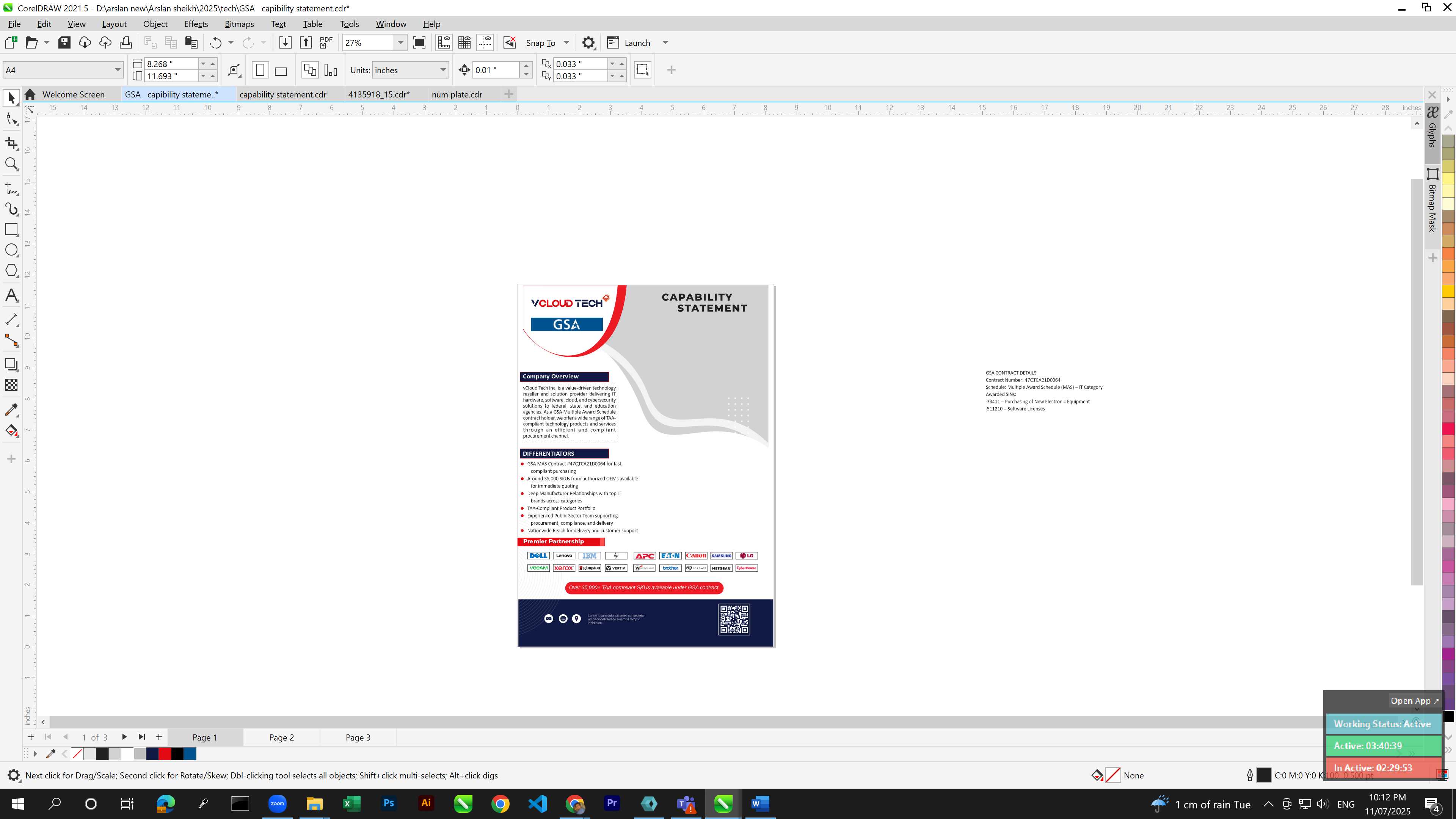Image resolution: width=1456 pixels, height=819 pixels.
Task: Create a new document
Action: pyautogui.click(x=11, y=43)
